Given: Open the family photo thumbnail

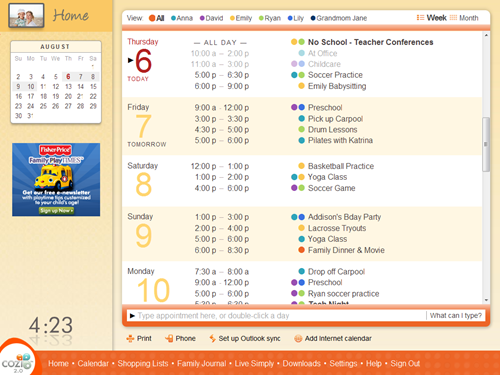Looking at the screenshot, I should pyautogui.click(x=26, y=16).
